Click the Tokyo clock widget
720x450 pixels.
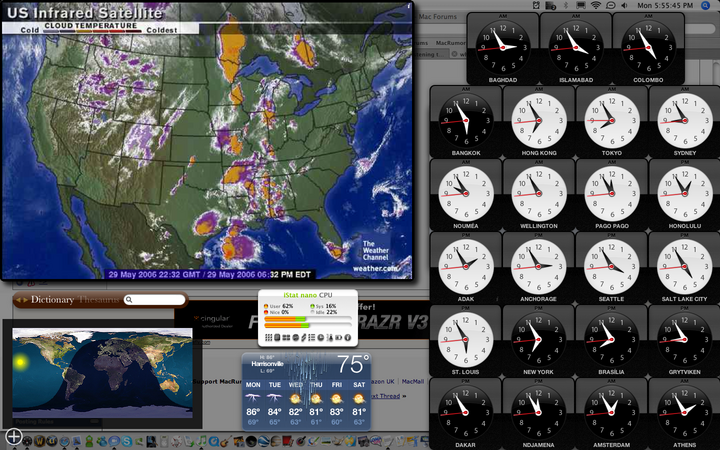[x=612, y=122]
